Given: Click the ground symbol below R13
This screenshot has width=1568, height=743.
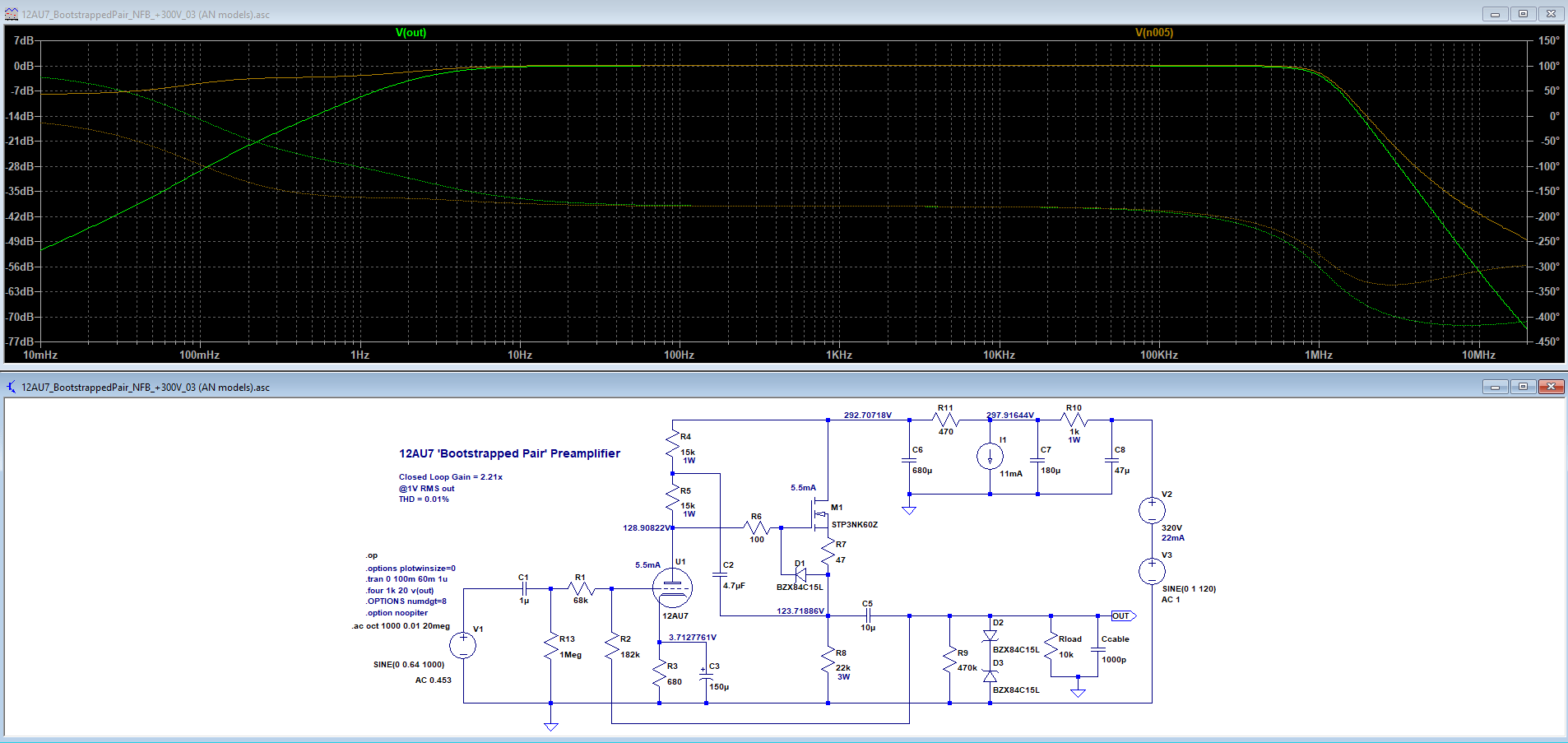Looking at the screenshot, I should pyautogui.click(x=550, y=726).
